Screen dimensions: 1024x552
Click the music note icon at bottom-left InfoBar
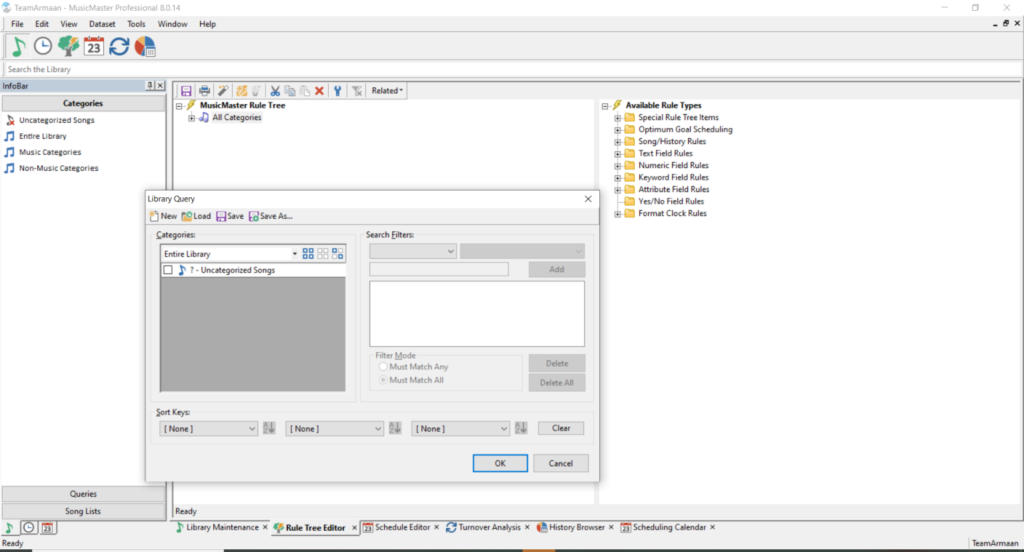click(x=9, y=528)
